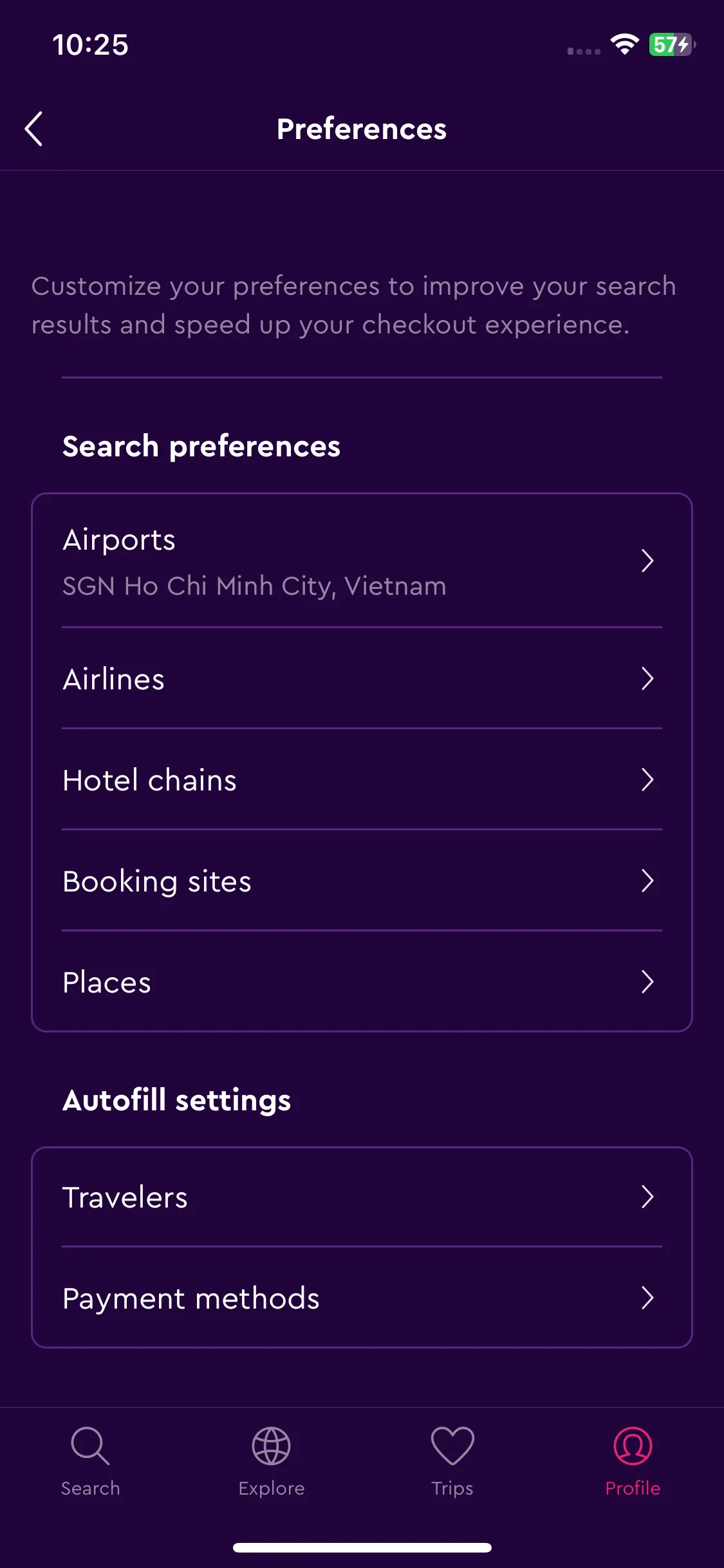724x1568 pixels.
Task: Tap the home indicator bar
Action: (x=362, y=1547)
